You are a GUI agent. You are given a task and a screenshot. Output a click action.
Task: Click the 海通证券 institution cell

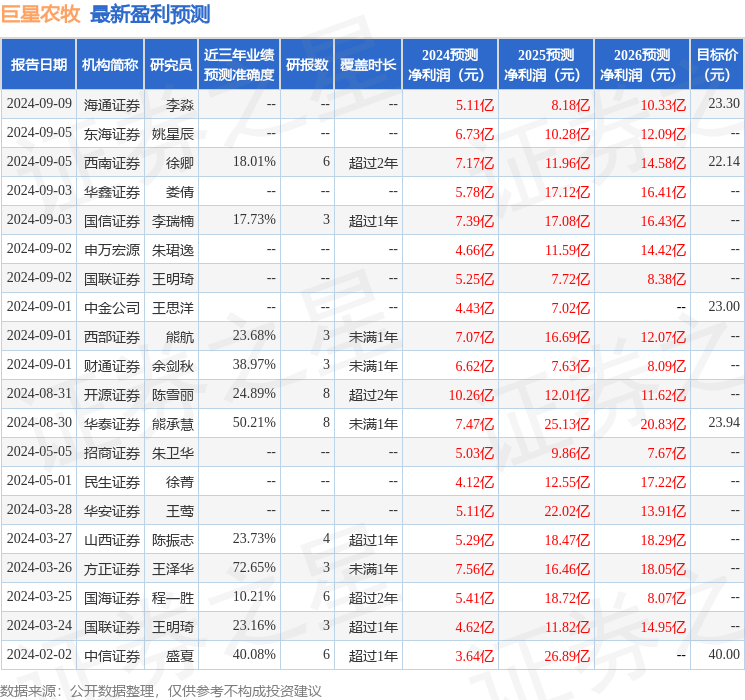tap(112, 105)
